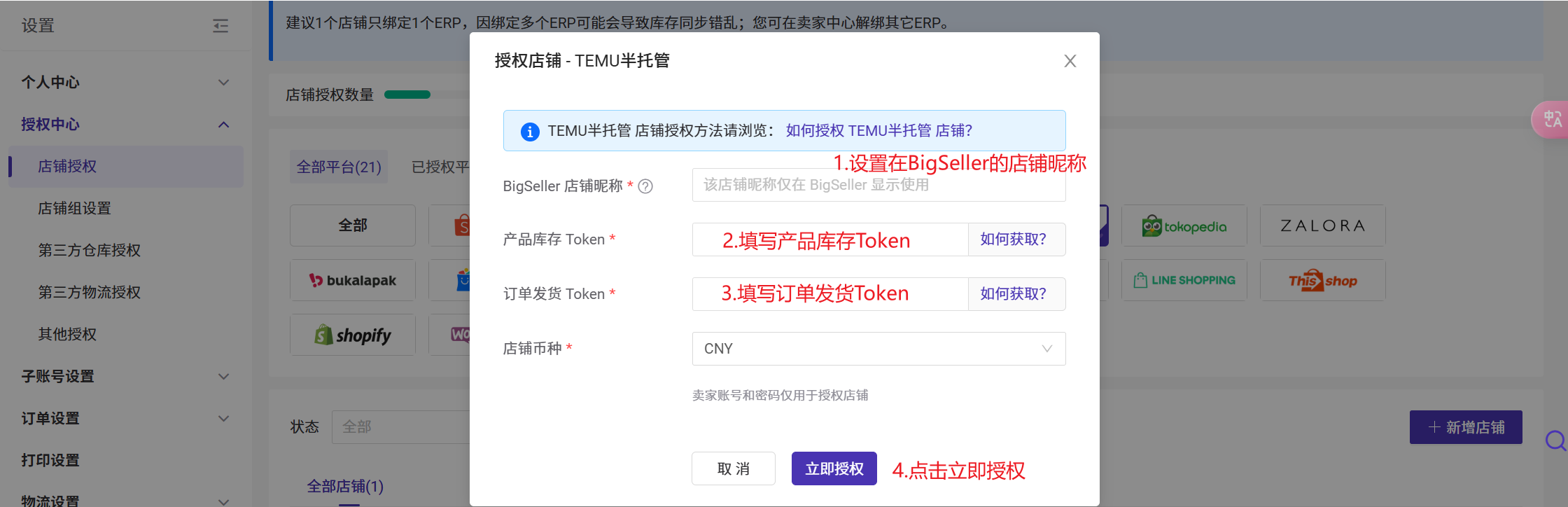
Task: Switch to the 已授权平台 tab
Action: click(440, 167)
